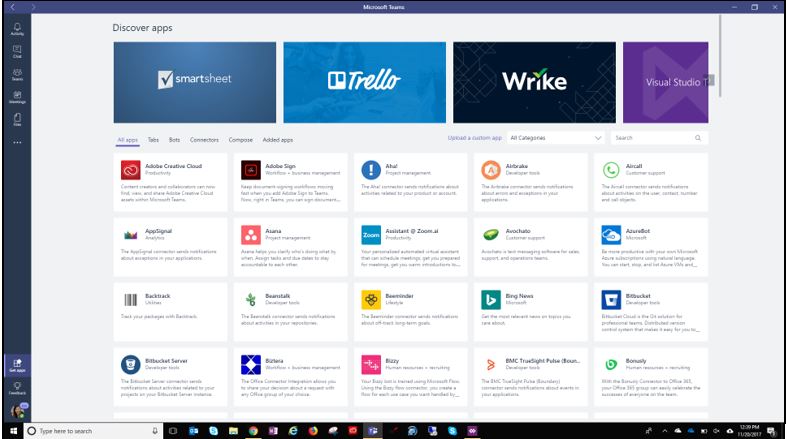The width and height of the screenshot is (787, 439).
Task: Switch to the Added apps tab
Action: click(278, 140)
